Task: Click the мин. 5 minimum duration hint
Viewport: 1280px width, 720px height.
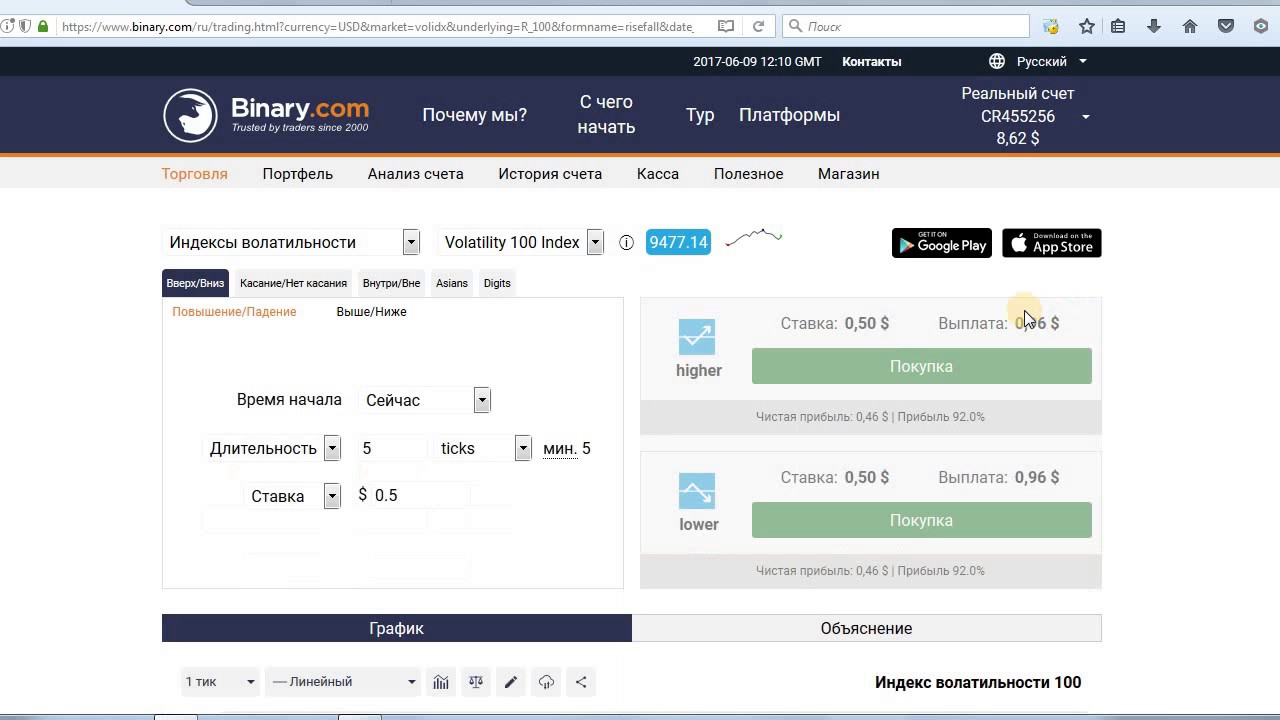Action: (567, 448)
